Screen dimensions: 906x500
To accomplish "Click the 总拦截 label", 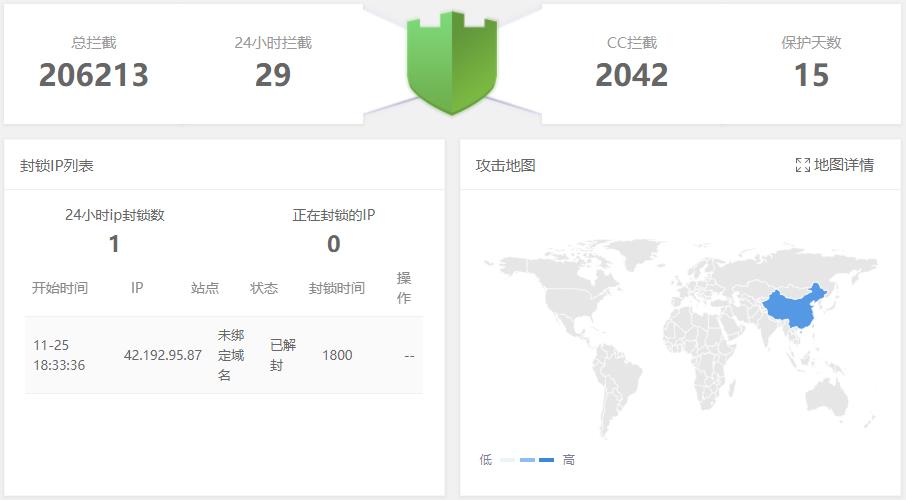I will coord(94,43).
